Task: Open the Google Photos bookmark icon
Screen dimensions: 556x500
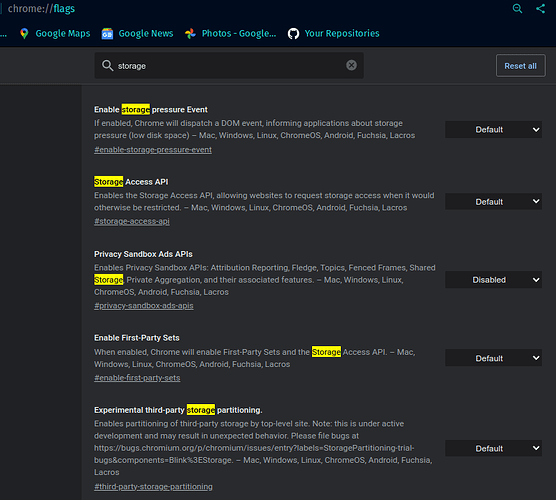Action: pos(190,33)
